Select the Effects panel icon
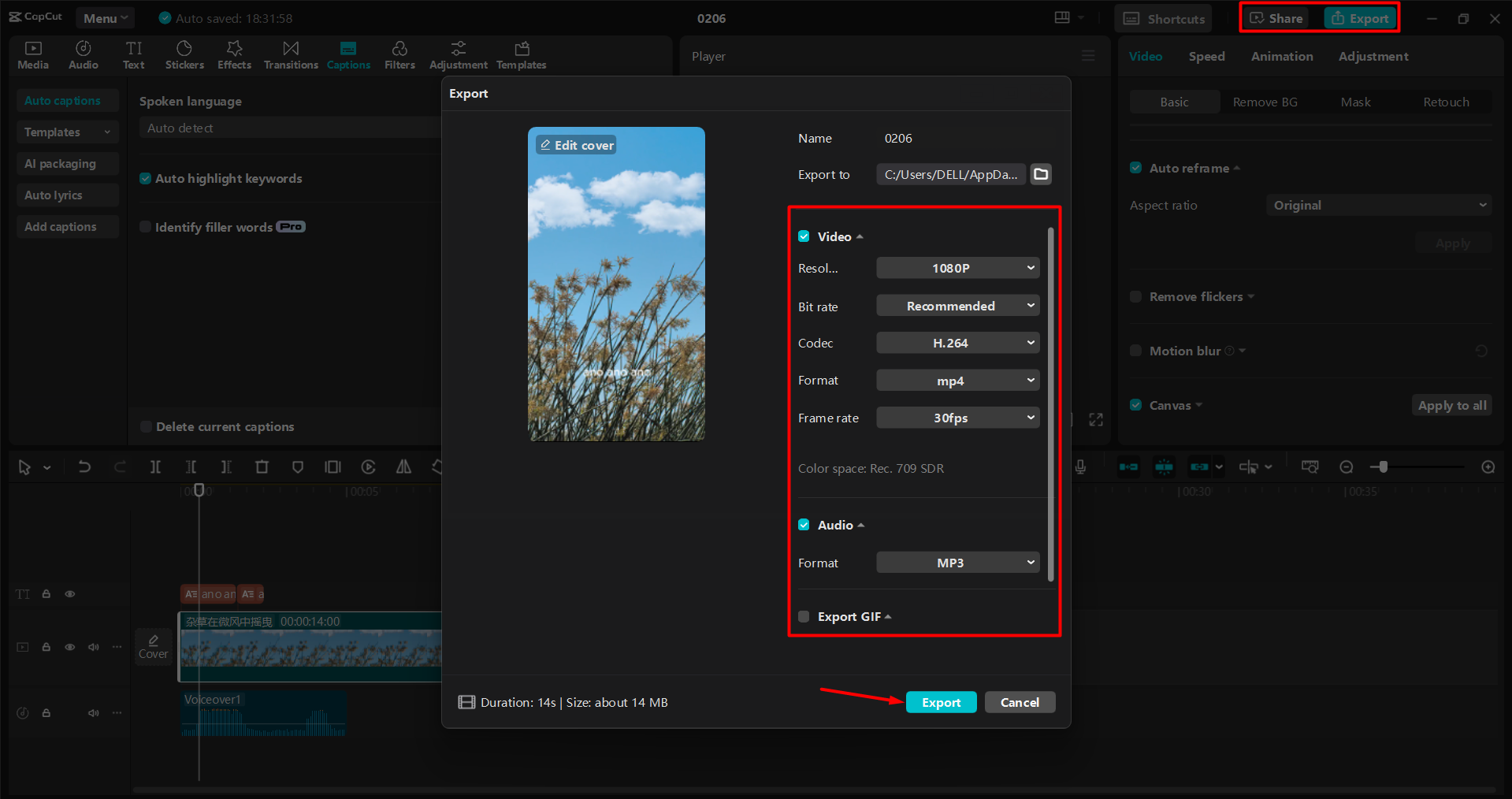 coord(234,54)
